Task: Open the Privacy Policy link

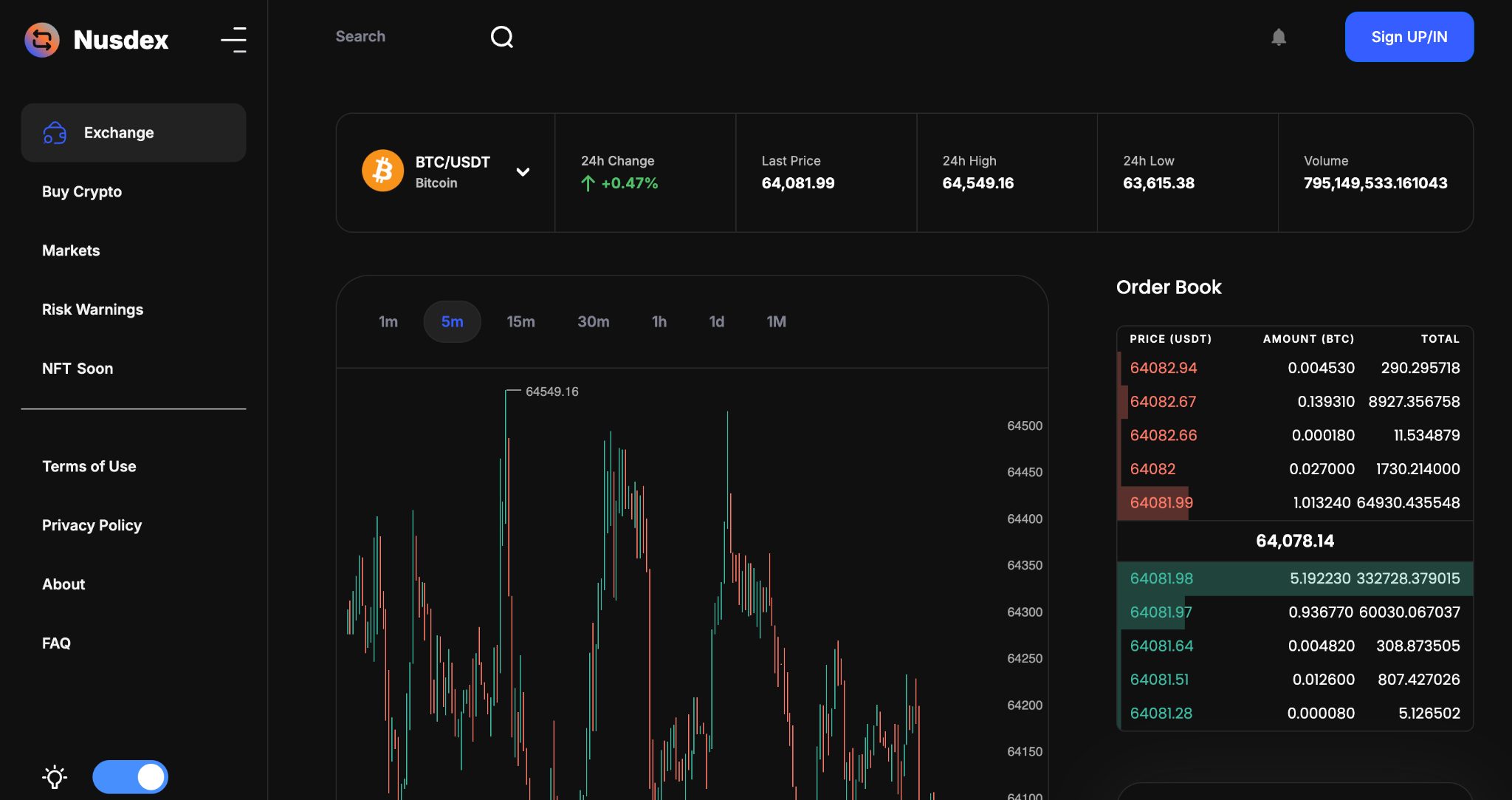Action: pyautogui.click(x=92, y=525)
